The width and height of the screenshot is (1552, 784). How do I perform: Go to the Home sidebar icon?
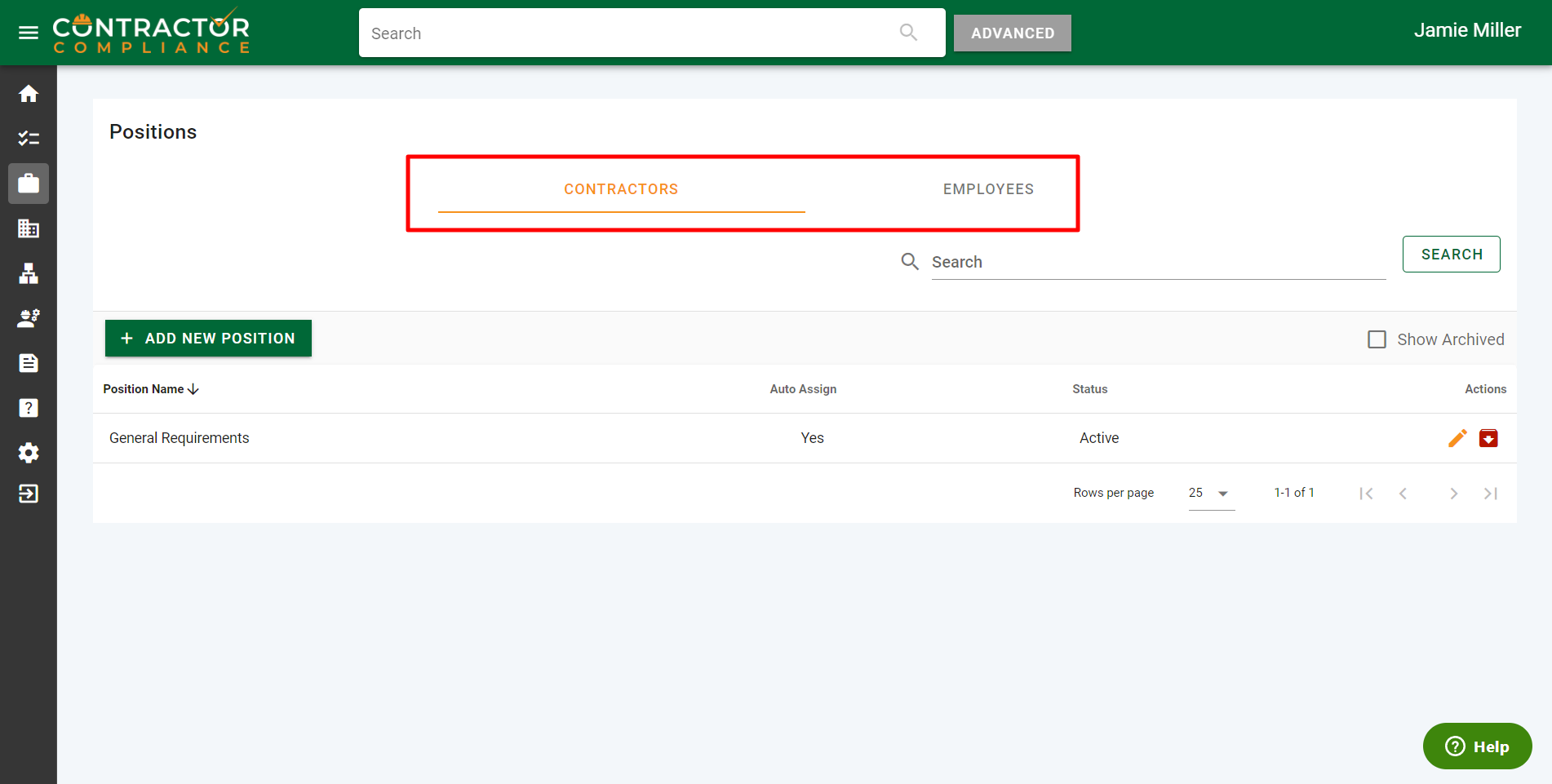click(29, 94)
